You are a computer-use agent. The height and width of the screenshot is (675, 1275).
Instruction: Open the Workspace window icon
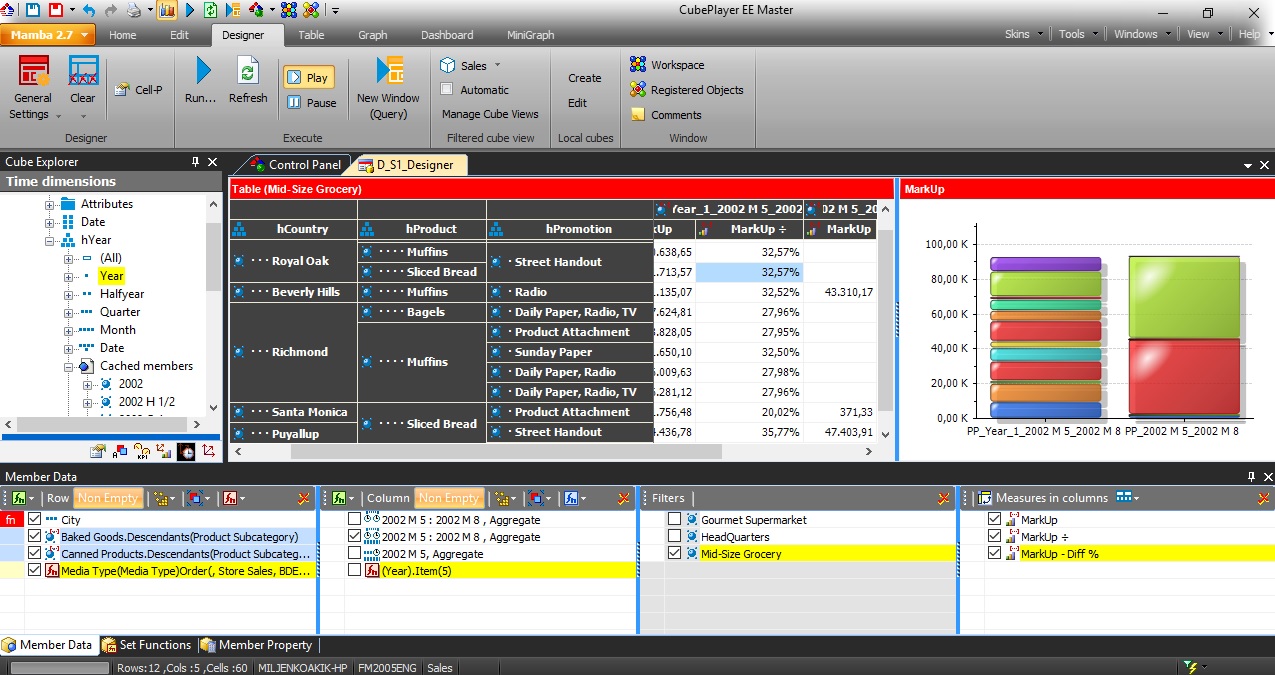coord(638,65)
